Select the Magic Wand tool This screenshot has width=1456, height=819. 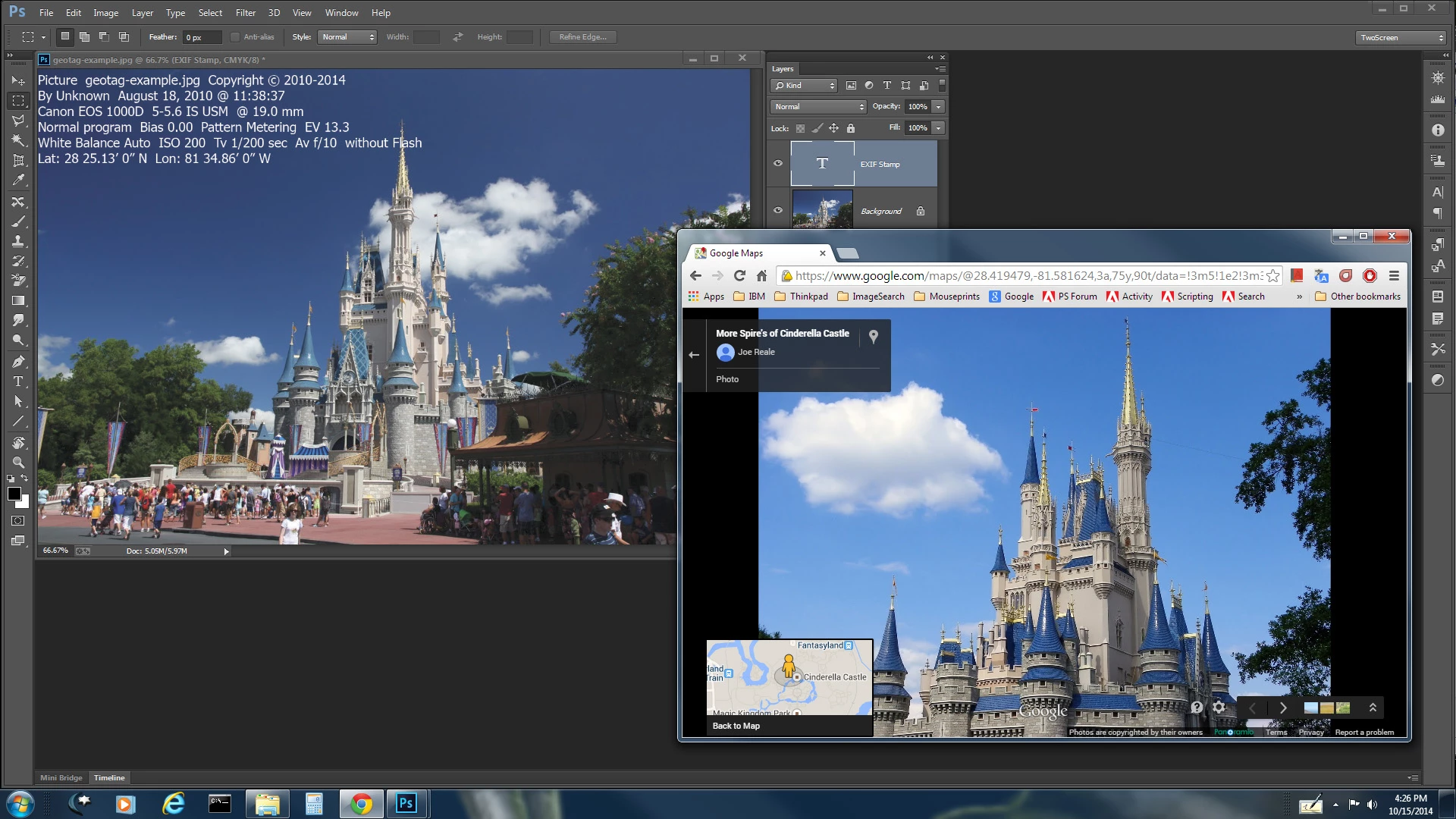pyautogui.click(x=18, y=140)
